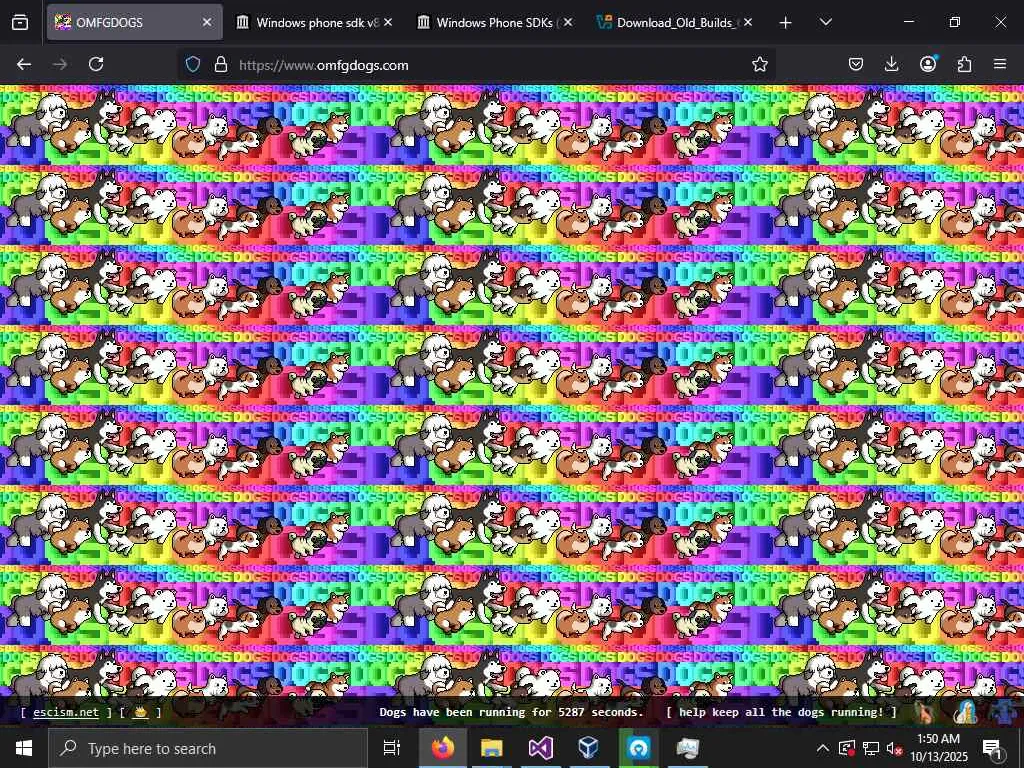Viewport: 1024px width, 768px height.
Task: Open Task View on the taskbar
Action: [392, 748]
